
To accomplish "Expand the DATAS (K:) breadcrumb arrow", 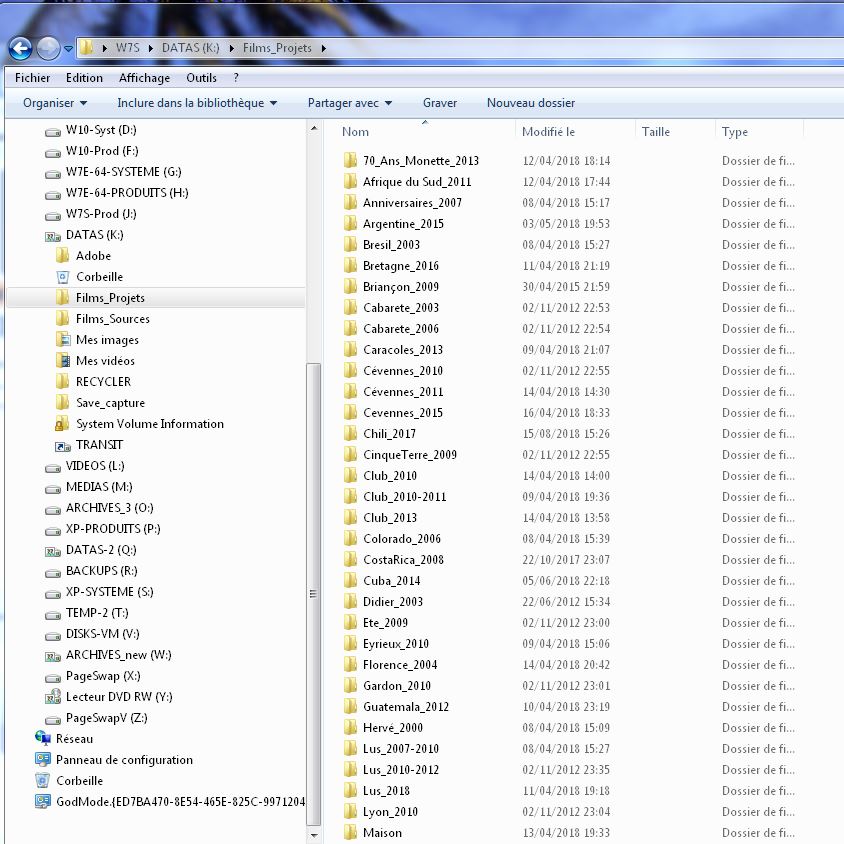I will click(x=231, y=48).
